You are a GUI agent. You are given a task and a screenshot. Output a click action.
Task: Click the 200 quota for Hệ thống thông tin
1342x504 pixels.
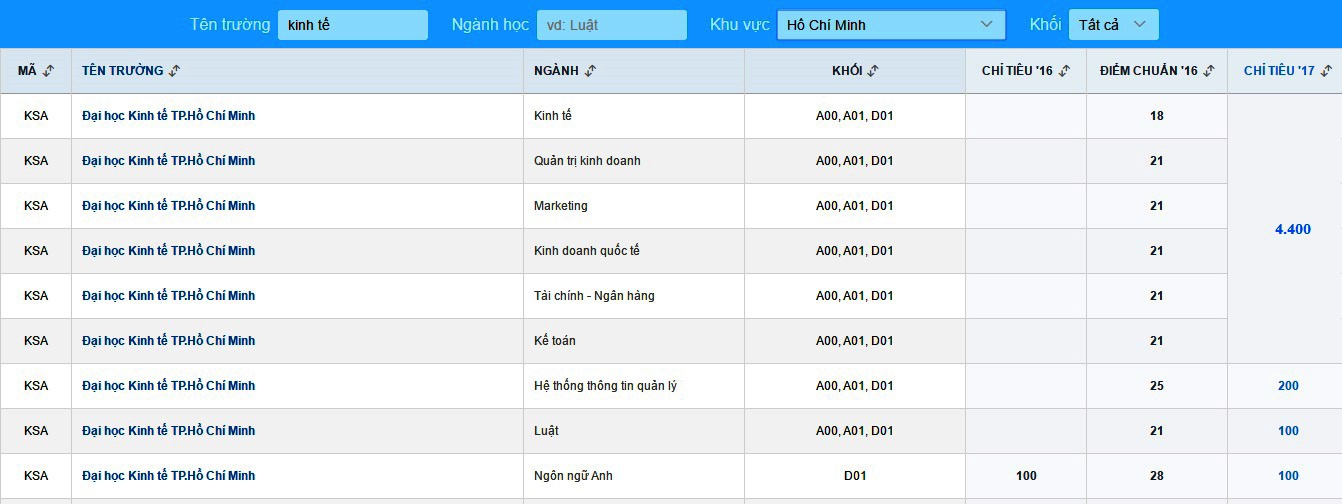[1288, 386]
